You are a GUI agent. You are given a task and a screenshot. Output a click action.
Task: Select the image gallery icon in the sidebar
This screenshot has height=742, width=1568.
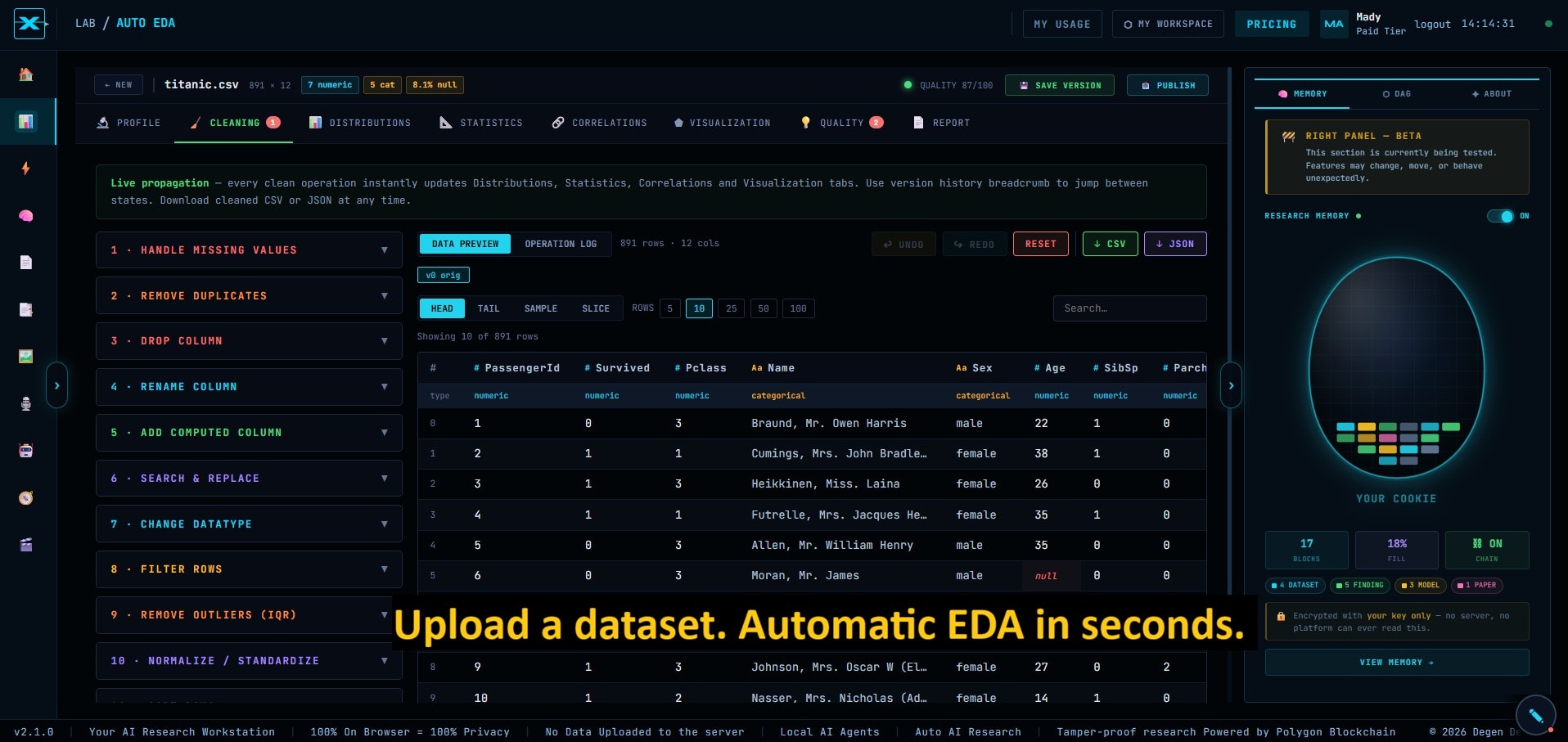pyautogui.click(x=25, y=356)
